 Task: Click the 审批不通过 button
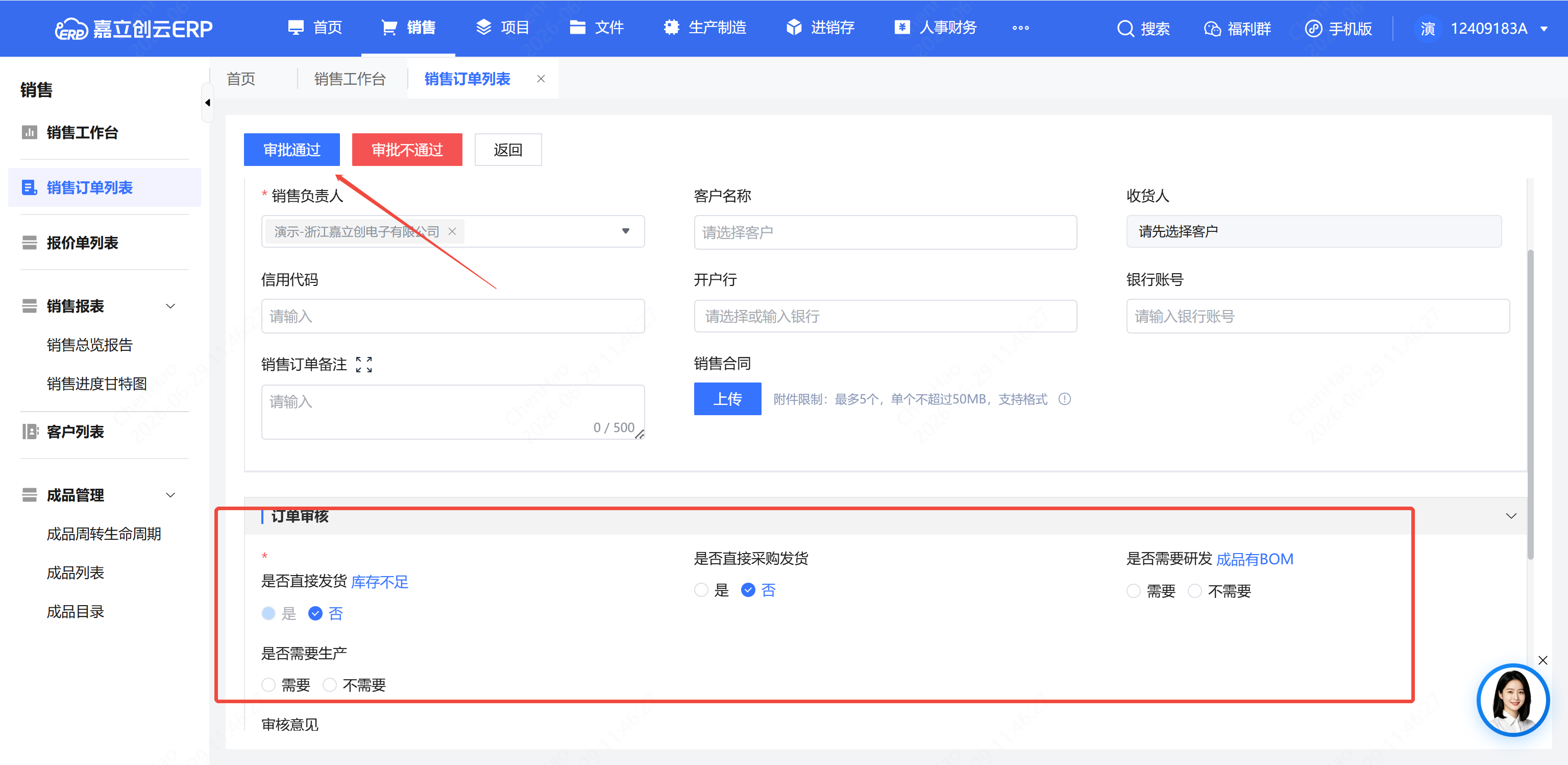(407, 150)
